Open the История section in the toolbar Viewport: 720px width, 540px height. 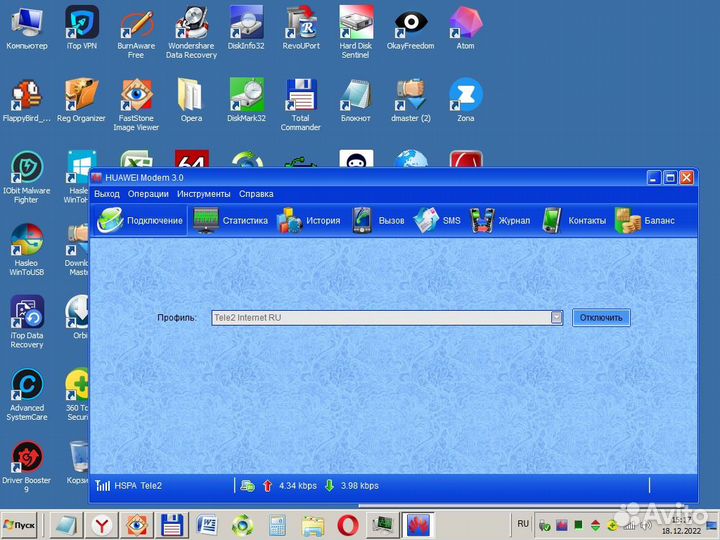[309, 221]
